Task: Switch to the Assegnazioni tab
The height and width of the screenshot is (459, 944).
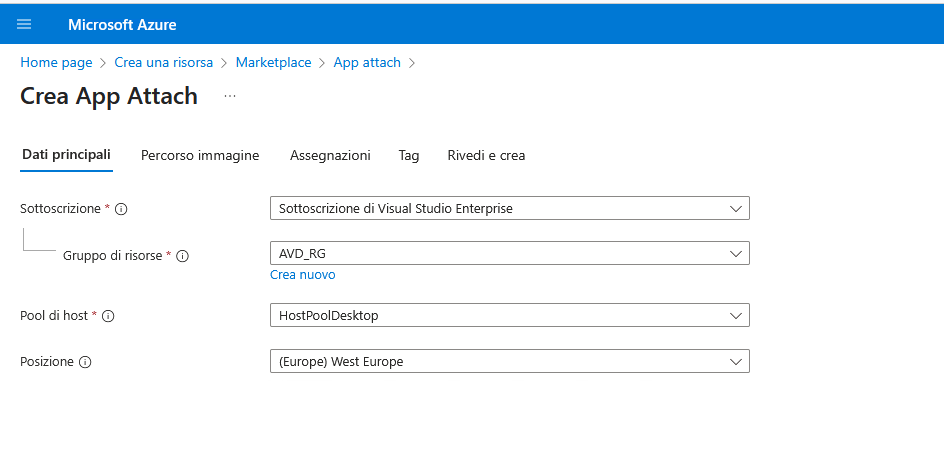Action: (x=330, y=155)
